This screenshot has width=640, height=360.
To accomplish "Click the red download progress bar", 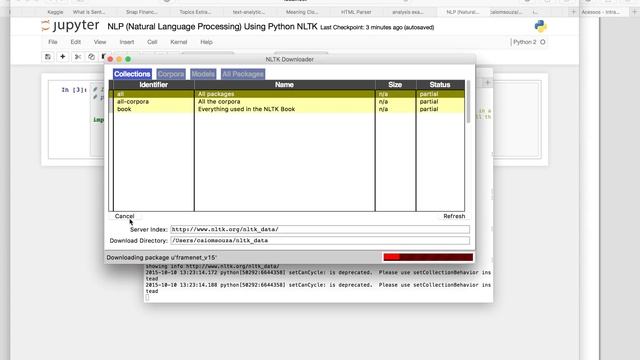I will (x=428, y=257).
